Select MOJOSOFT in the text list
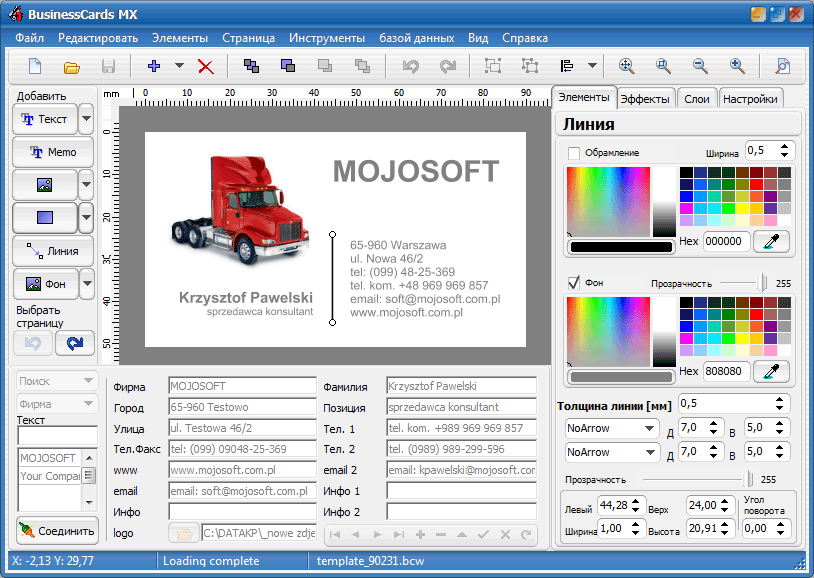 coord(48,458)
